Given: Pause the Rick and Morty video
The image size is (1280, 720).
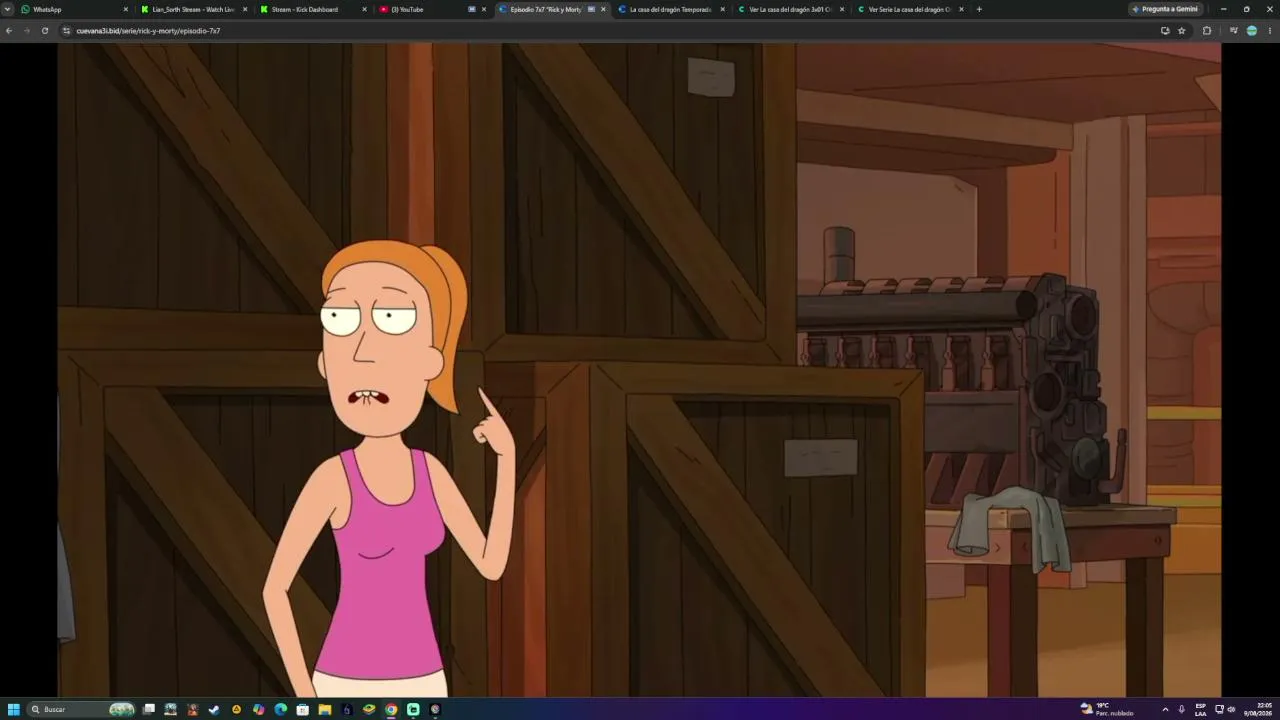Looking at the screenshot, I should (x=639, y=369).
